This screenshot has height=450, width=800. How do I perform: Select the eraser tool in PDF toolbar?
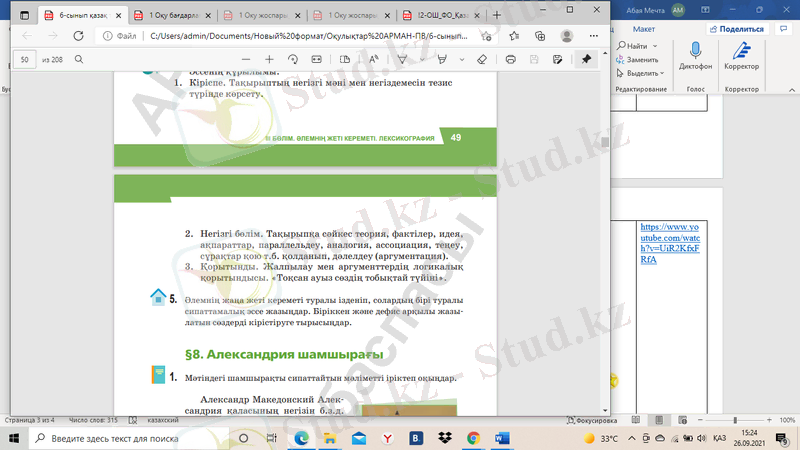pos(481,60)
